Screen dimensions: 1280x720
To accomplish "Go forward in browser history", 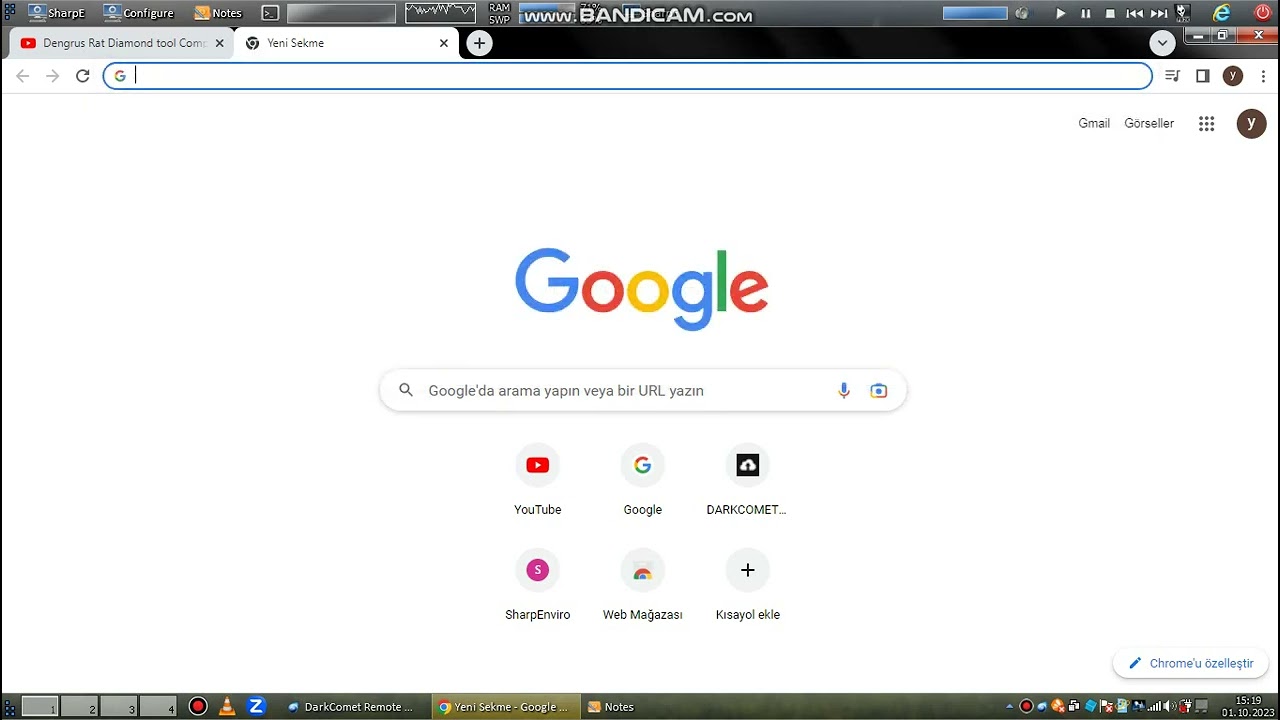I will pos(52,76).
